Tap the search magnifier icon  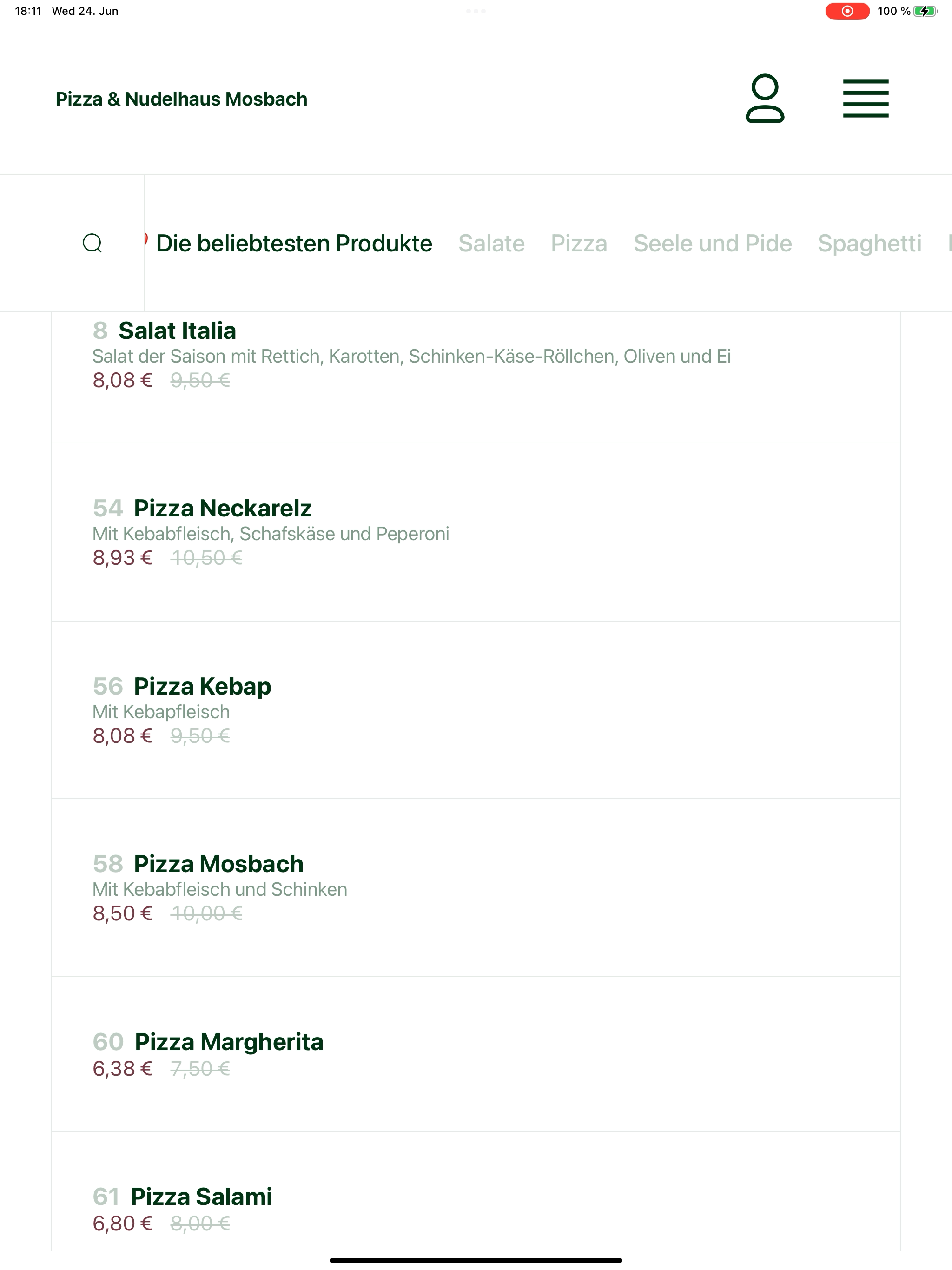pos(93,243)
